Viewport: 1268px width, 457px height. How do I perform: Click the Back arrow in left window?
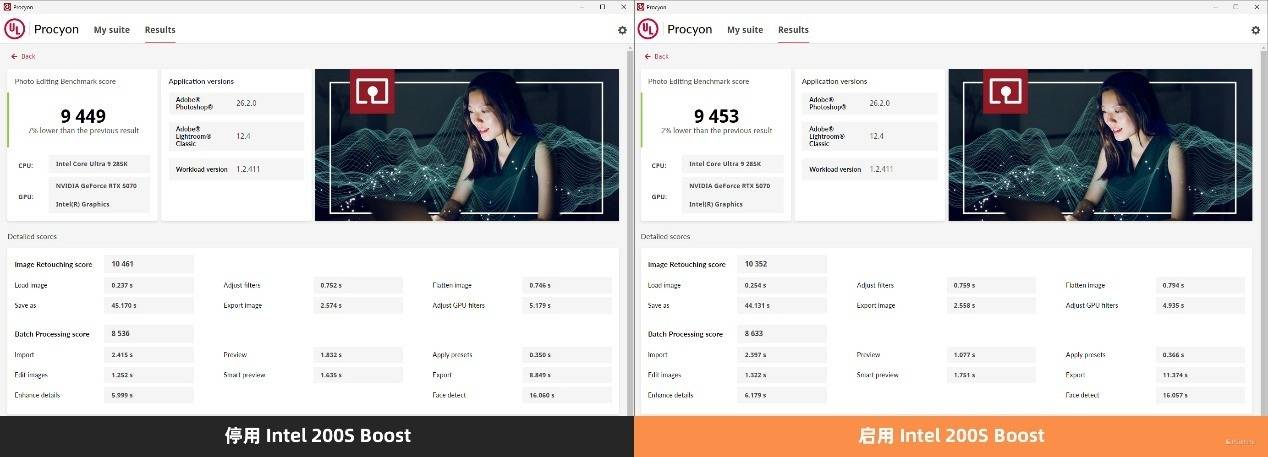(x=22, y=56)
